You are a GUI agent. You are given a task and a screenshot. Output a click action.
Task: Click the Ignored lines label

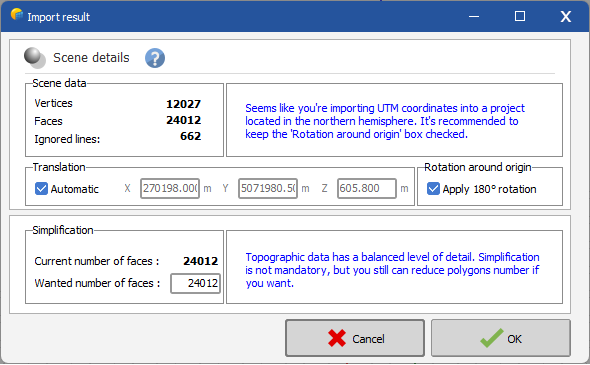tap(67, 139)
